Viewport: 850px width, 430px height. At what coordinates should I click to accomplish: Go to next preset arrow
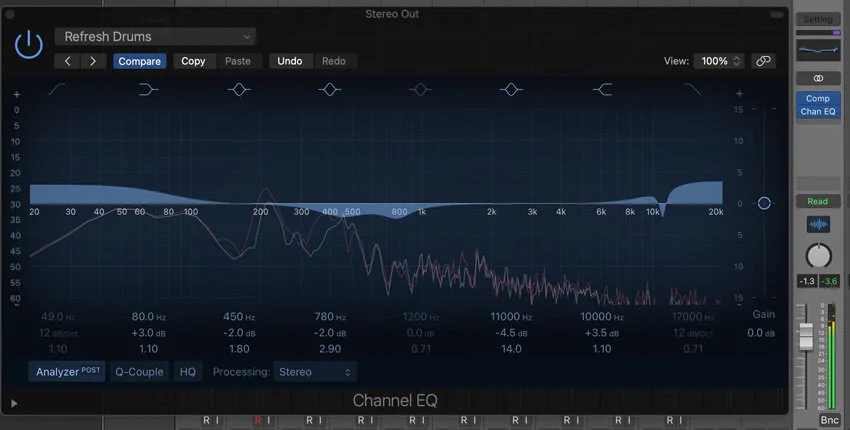click(93, 61)
